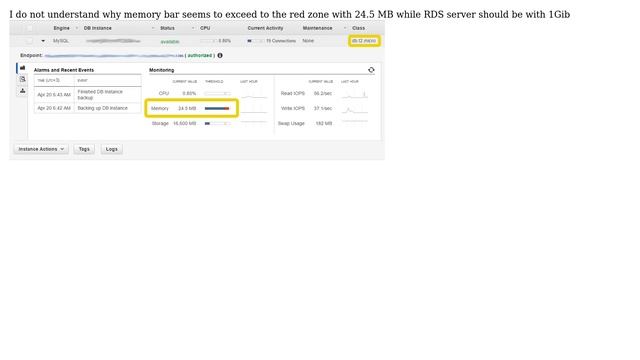This screenshot has width=640, height=360.
Task: Click the 'Monitoring' heading
Action: [162, 70]
